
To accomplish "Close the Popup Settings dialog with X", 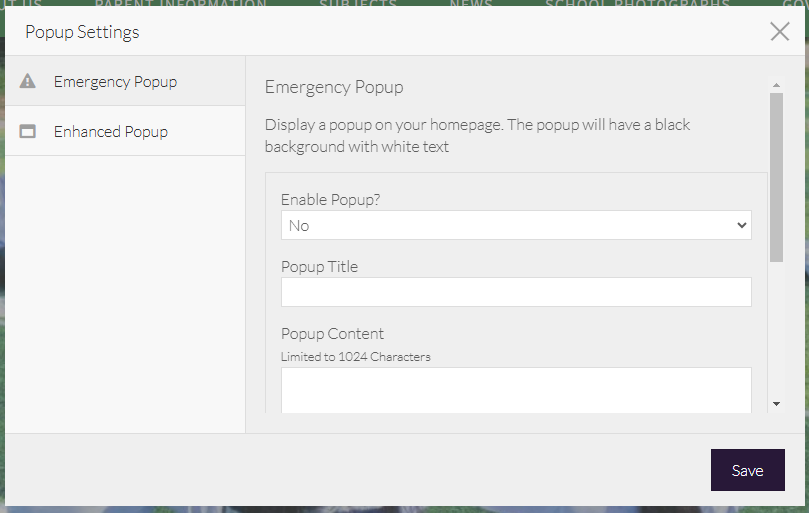I will [x=780, y=31].
